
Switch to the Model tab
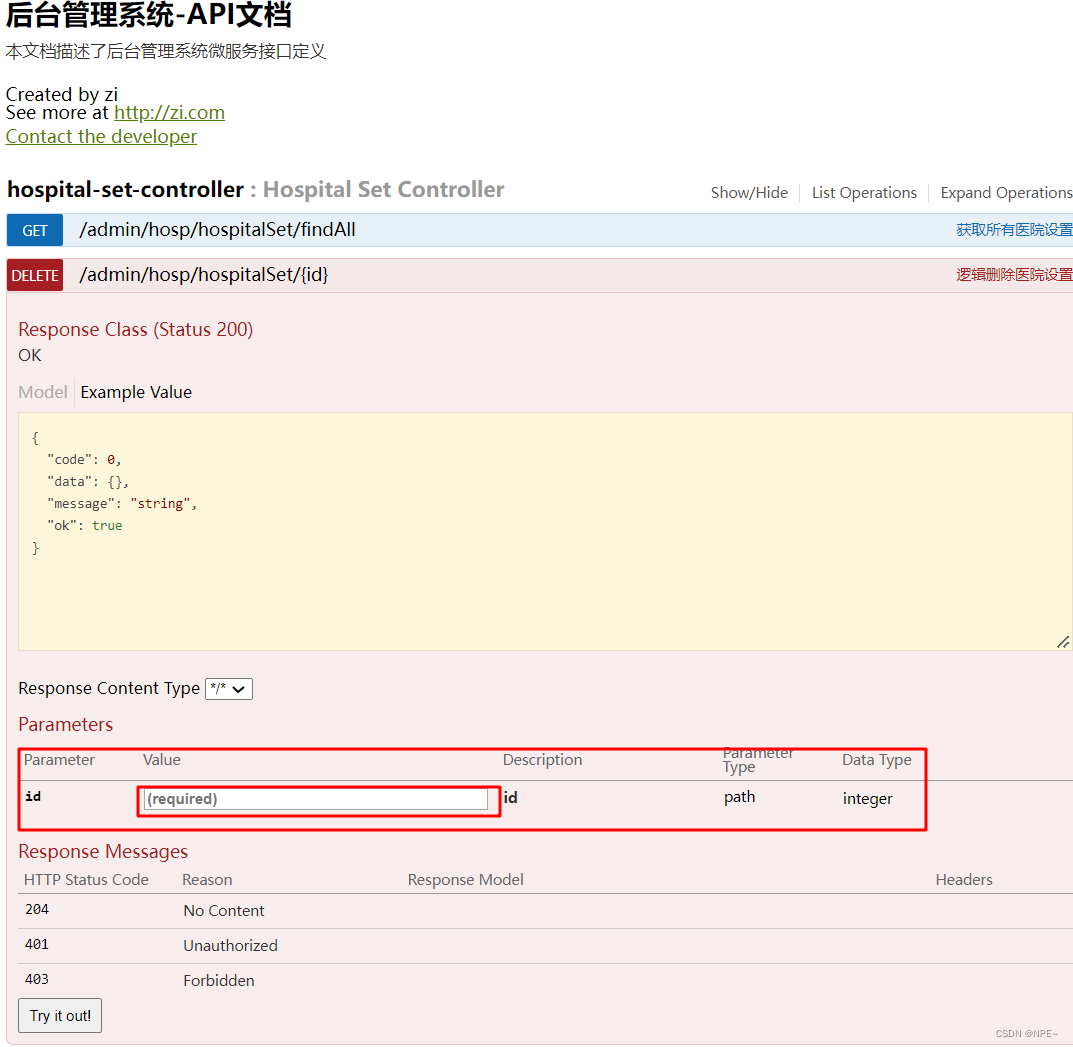click(42, 392)
